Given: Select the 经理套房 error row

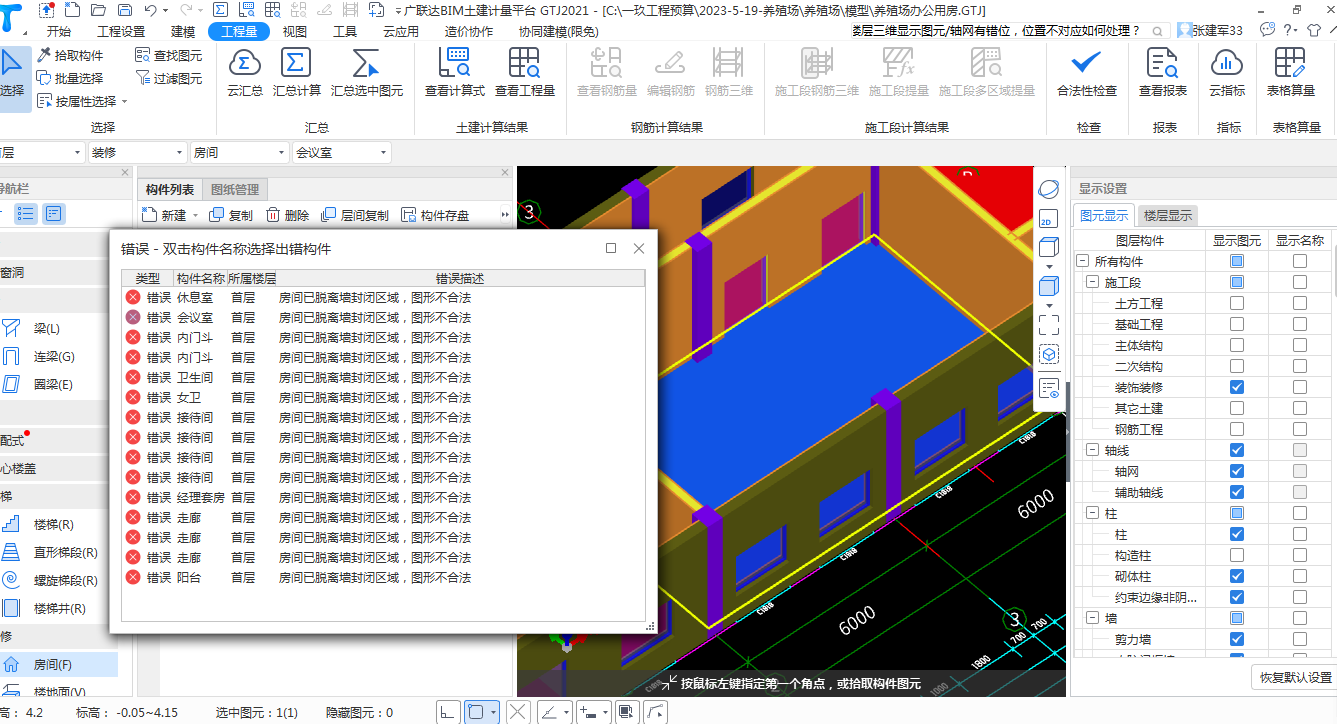Looking at the screenshot, I should pyautogui.click(x=384, y=497).
